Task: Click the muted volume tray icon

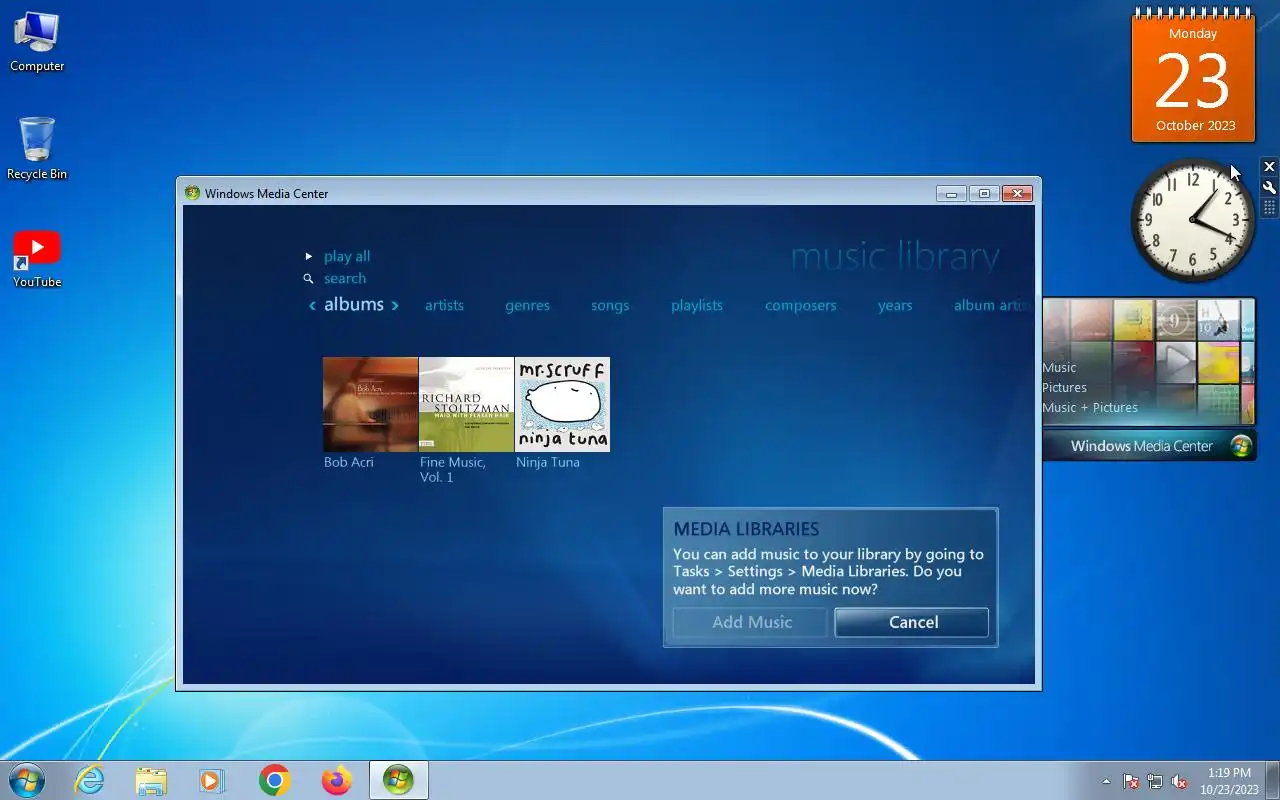Action: [1179, 781]
